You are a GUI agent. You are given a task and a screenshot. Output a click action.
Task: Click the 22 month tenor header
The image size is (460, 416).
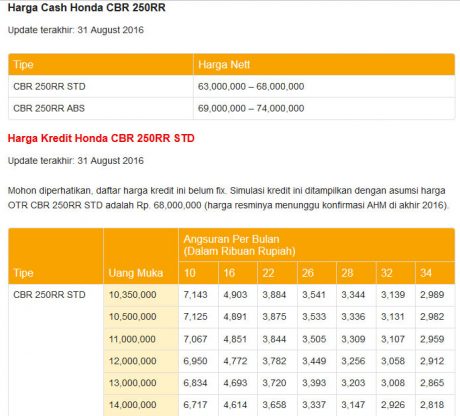[268, 273]
